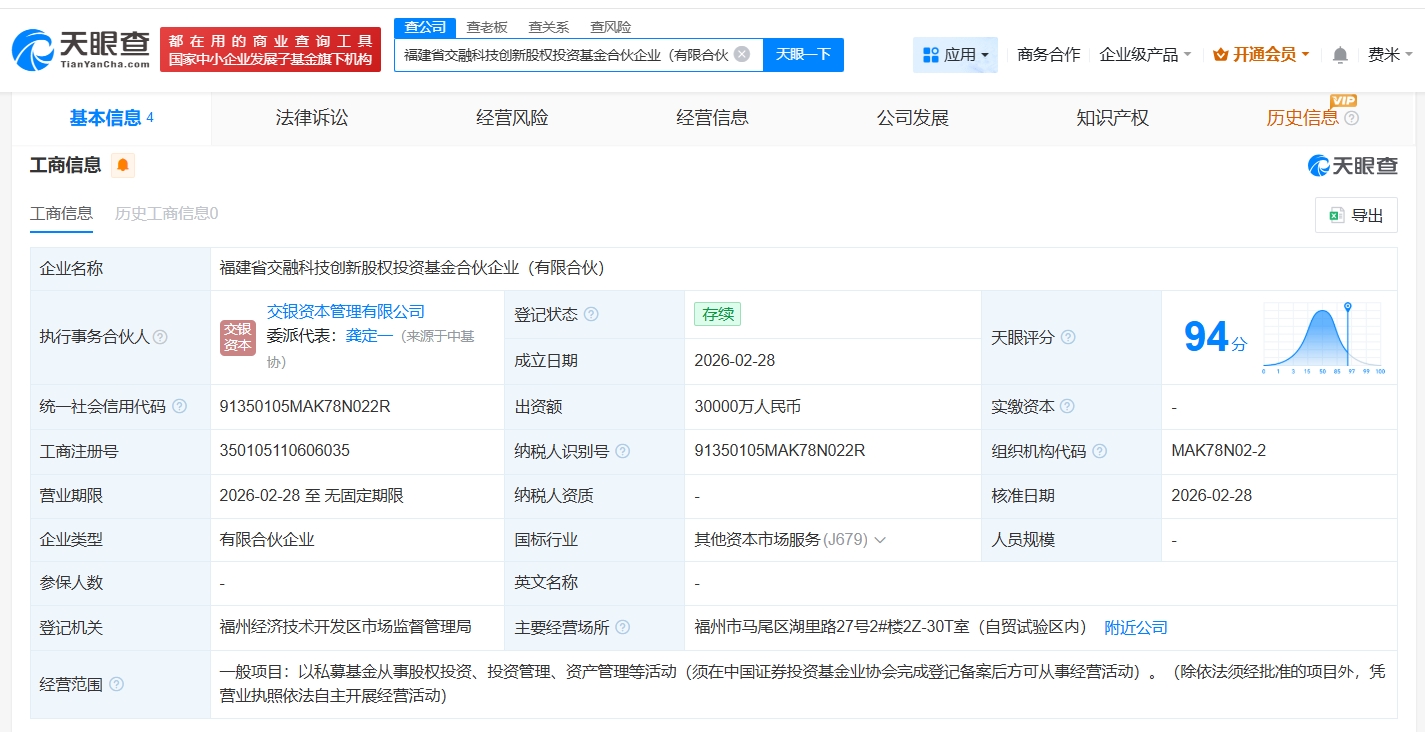1425x732 pixels.
Task: Open the 附近公司 link
Action: coord(1135,628)
